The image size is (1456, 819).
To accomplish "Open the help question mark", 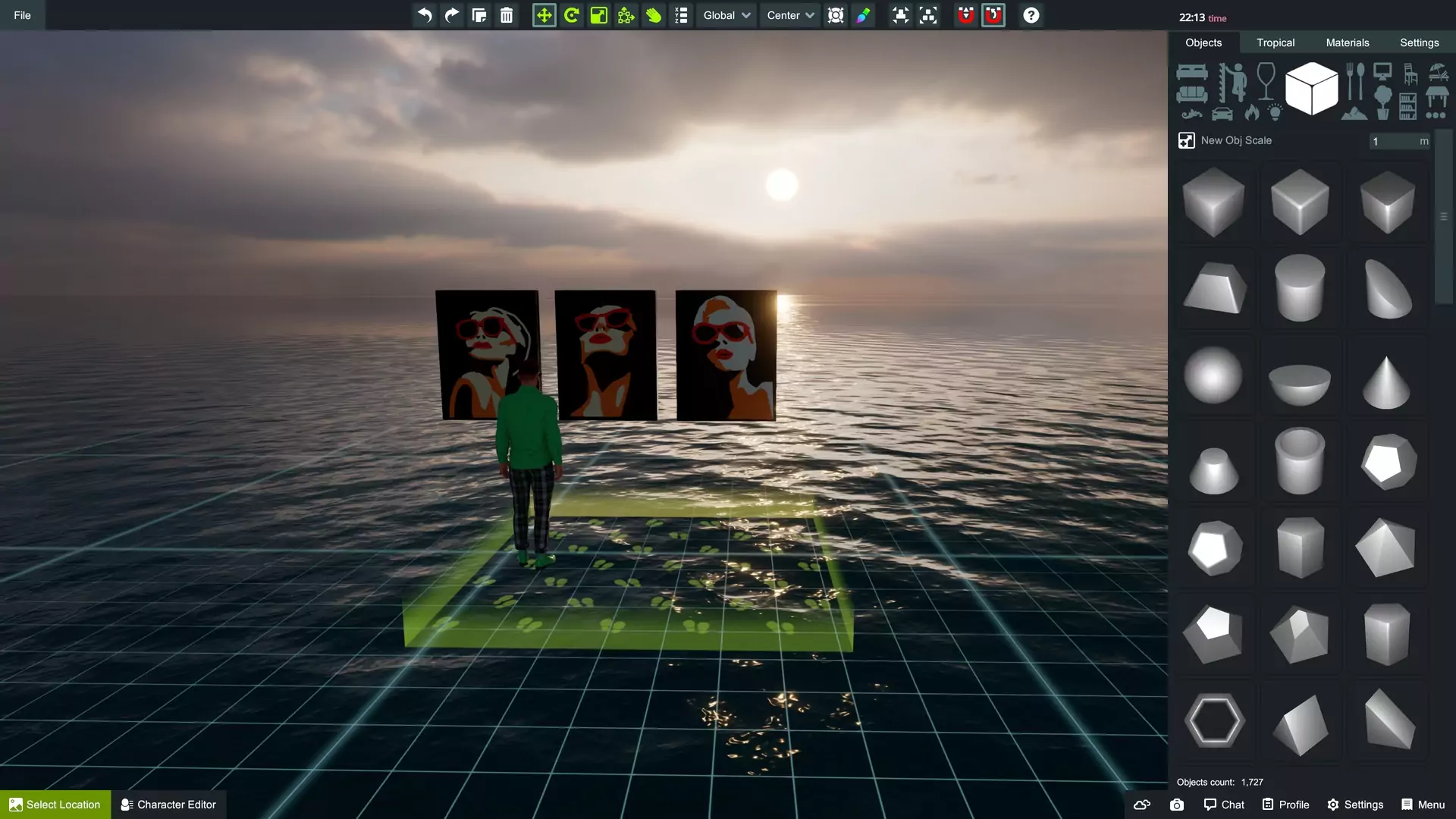I will click(x=1031, y=15).
